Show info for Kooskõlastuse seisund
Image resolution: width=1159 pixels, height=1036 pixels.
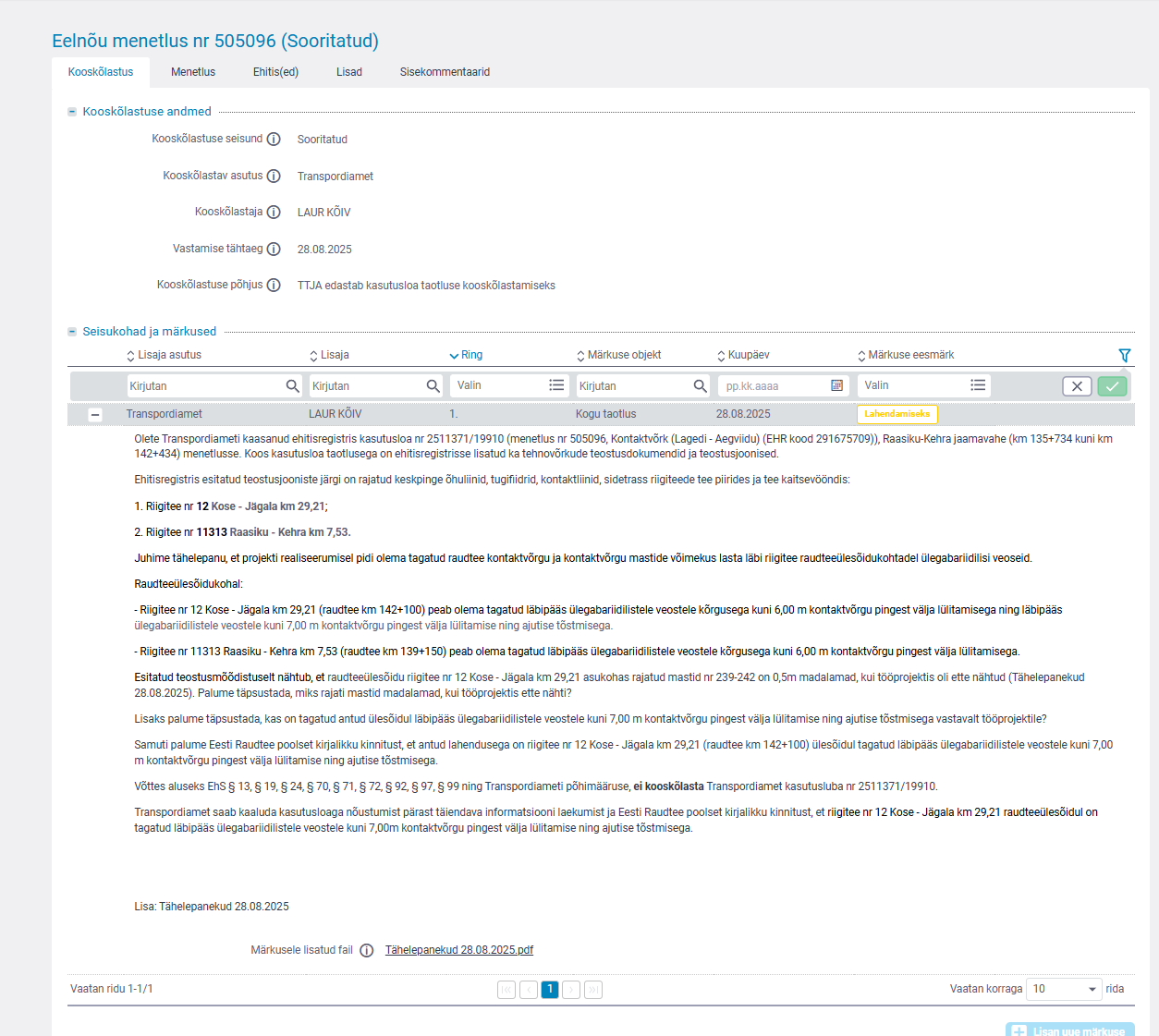click(x=274, y=140)
